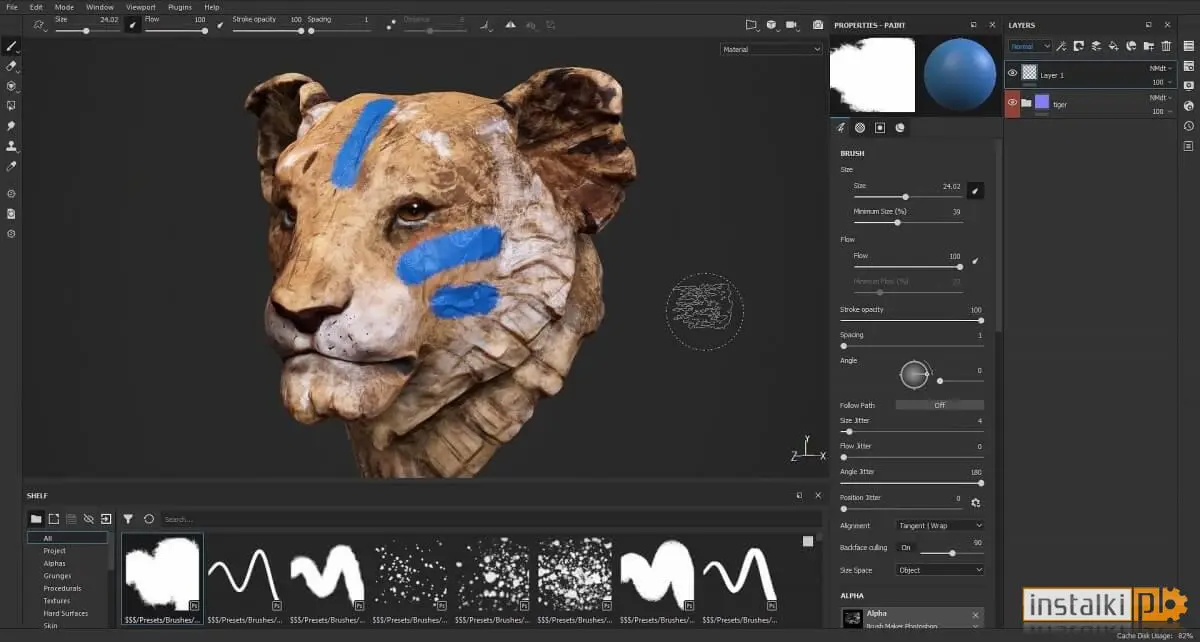Select the Polygon Fill tool
Image resolution: width=1200 pixels, height=642 pixels.
[11, 106]
